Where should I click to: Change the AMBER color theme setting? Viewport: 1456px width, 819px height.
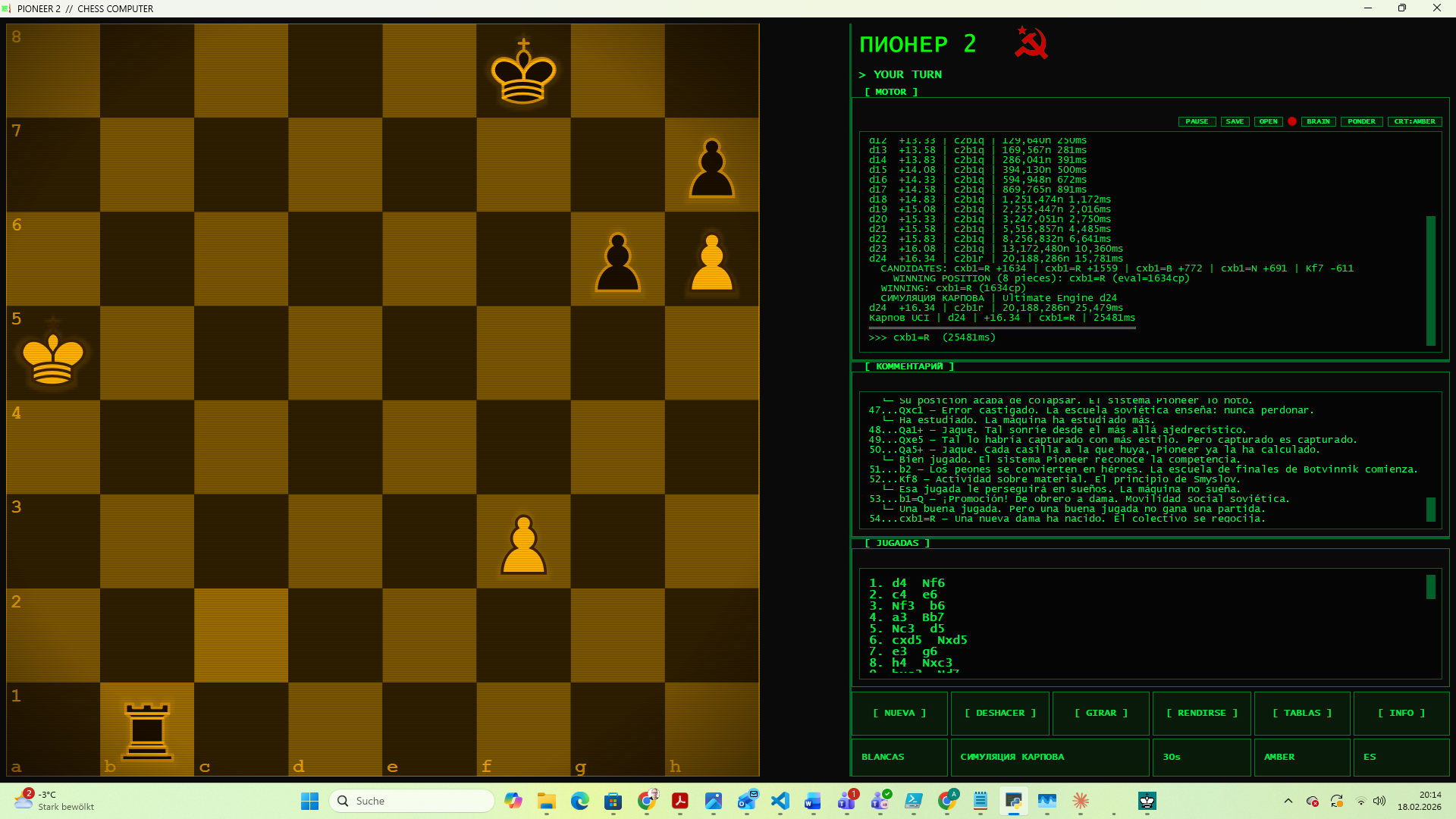pyautogui.click(x=1302, y=757)
